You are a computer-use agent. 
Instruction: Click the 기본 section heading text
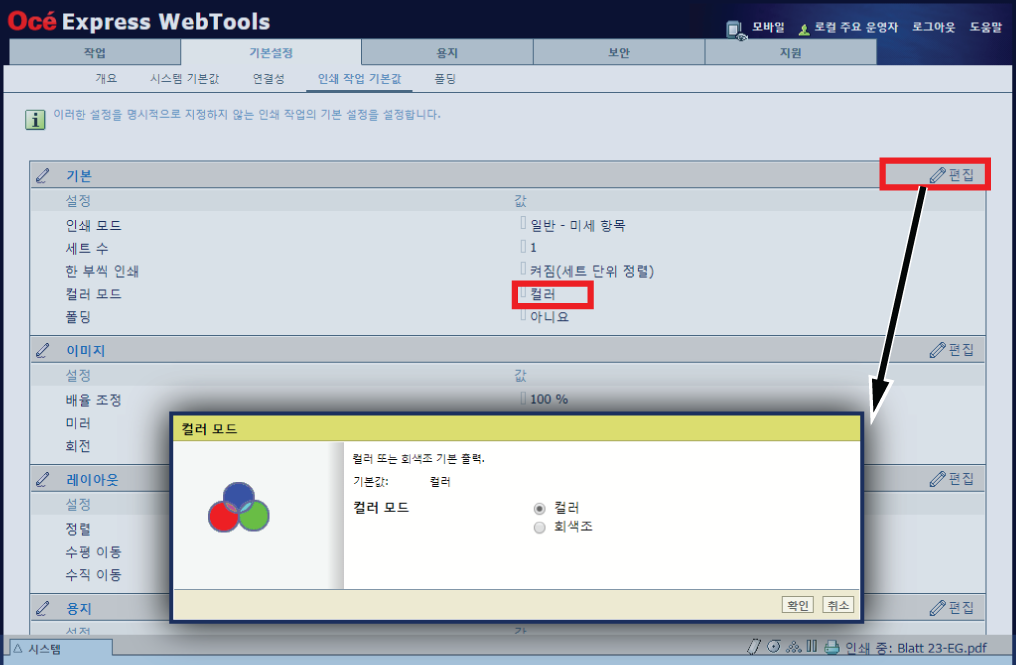79,176
